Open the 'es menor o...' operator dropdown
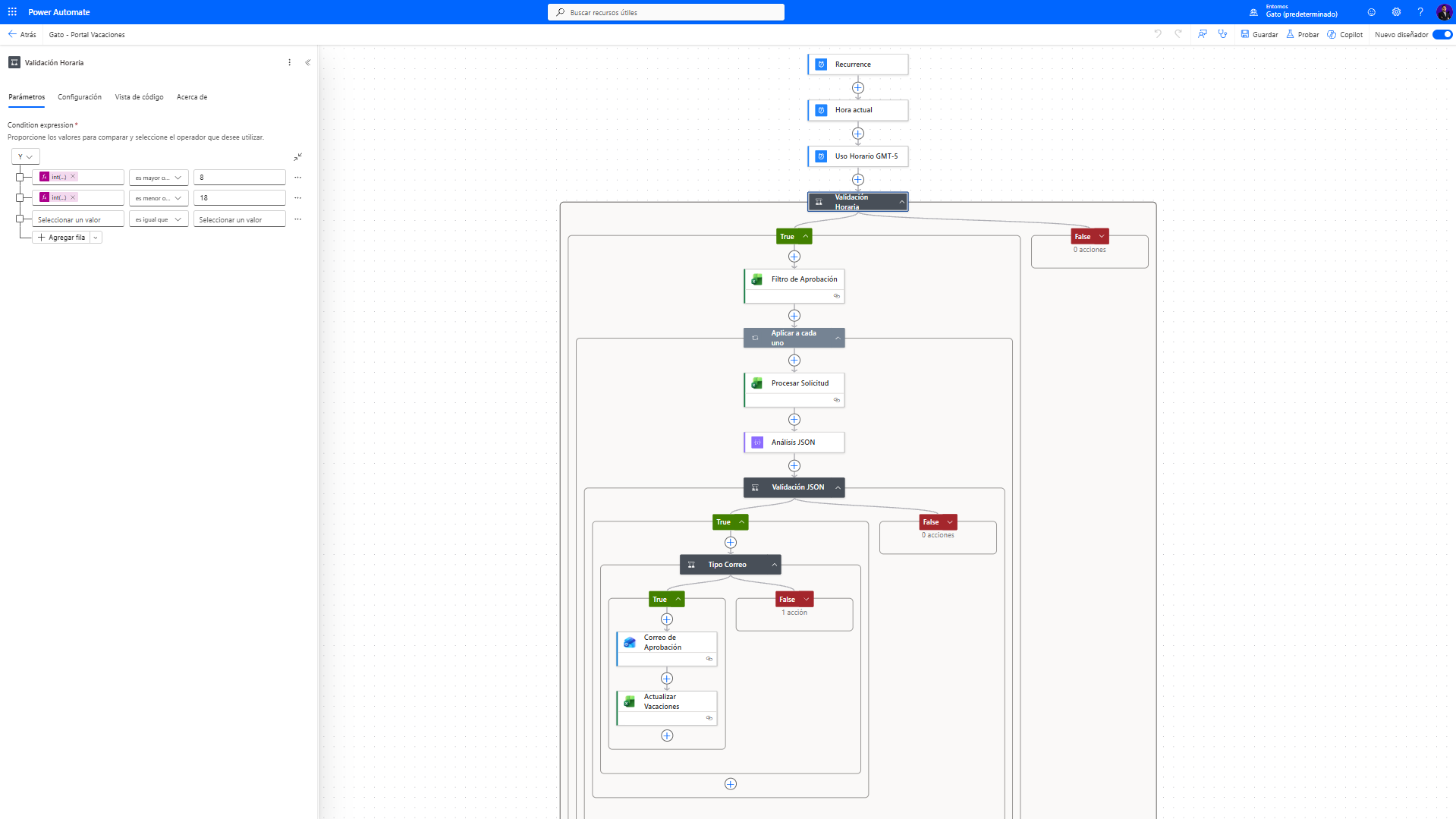This screenshot has height=819, width=1456. click(x=159, y=198)
